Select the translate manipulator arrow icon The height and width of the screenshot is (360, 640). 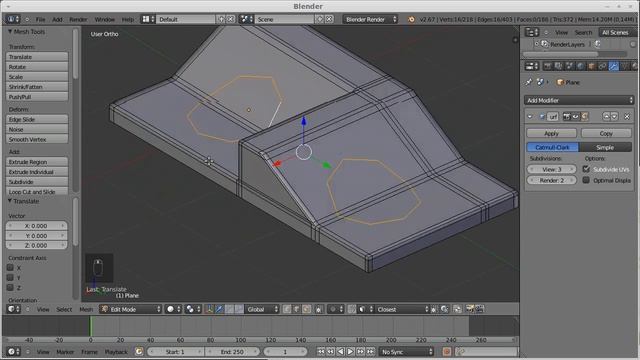[219, 309]
